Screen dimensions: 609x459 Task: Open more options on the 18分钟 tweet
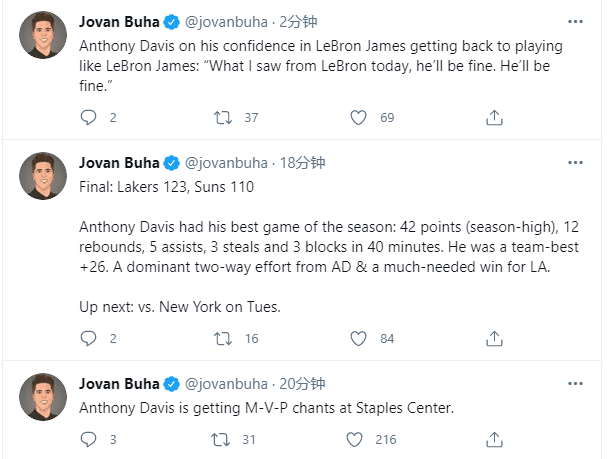pos(574,163)
